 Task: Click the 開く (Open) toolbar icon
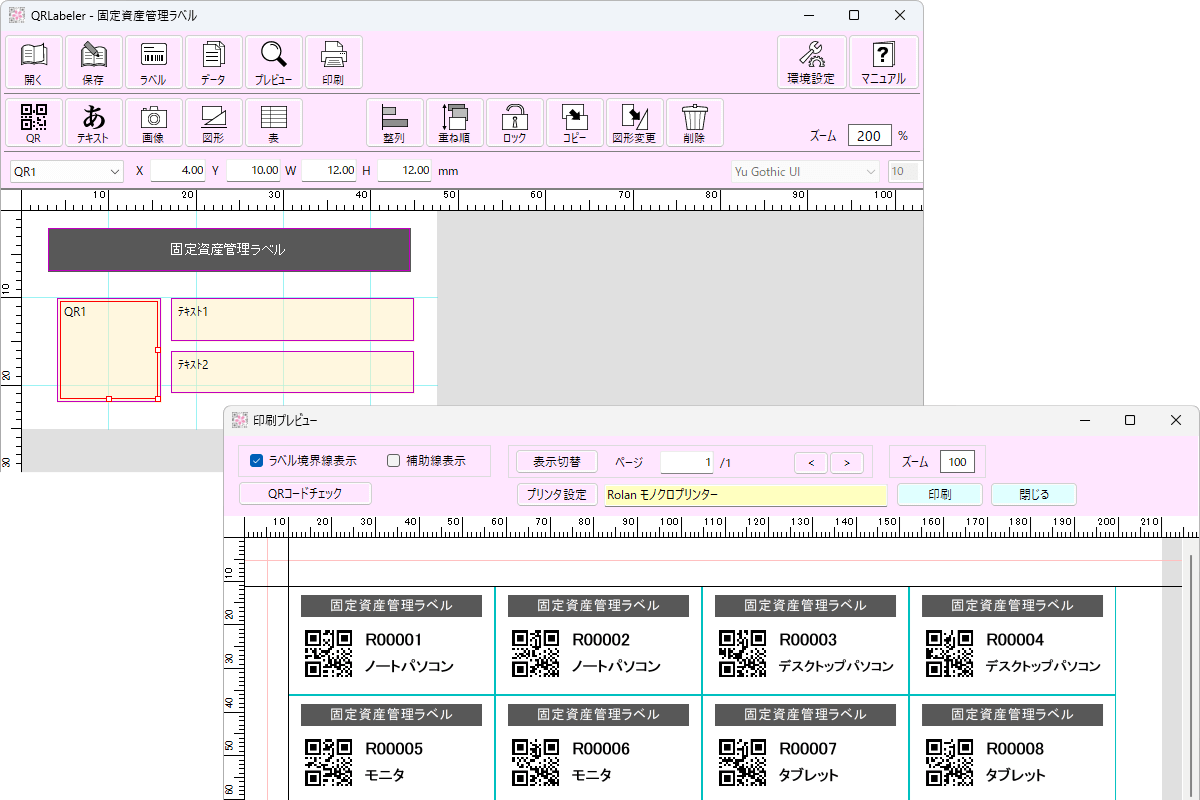[x=34, y=63]
